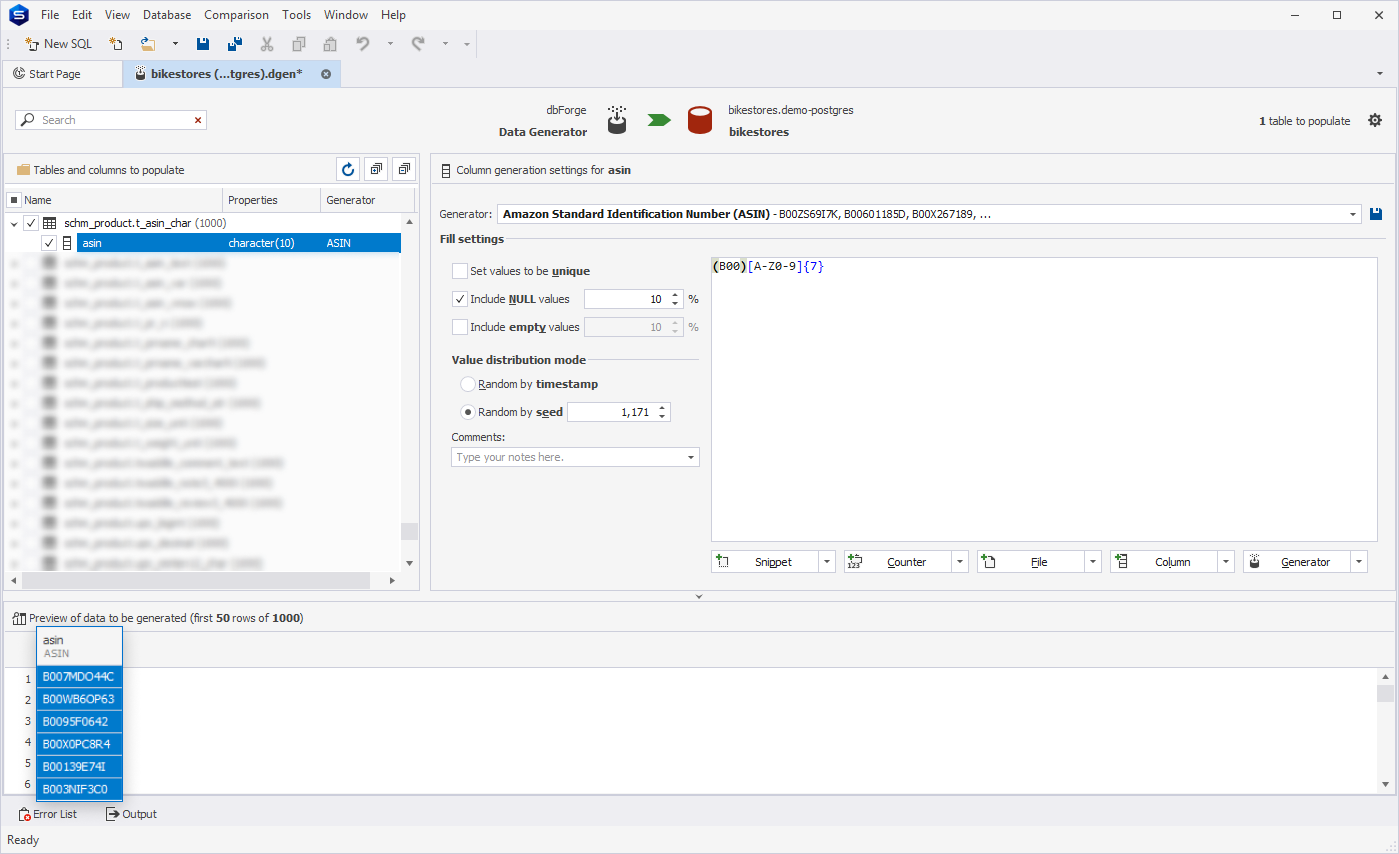Click the regex expression editor area
The height and width of the screenshot is (854, 1399).
point(1044,399)
